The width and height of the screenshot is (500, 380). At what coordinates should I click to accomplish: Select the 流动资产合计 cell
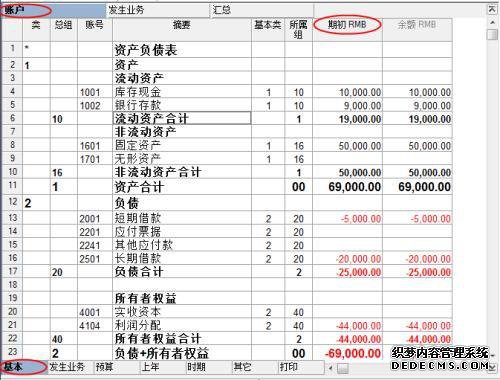tap(182, 118)
